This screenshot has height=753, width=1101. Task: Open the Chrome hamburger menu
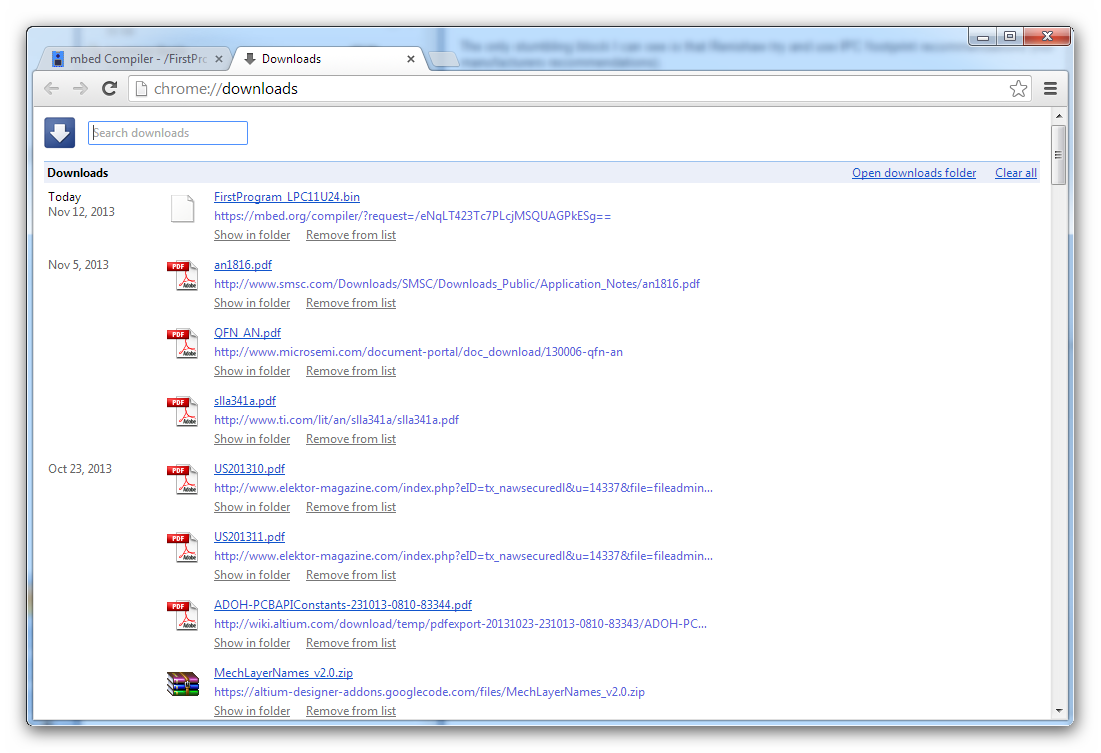pos(1050,89)
